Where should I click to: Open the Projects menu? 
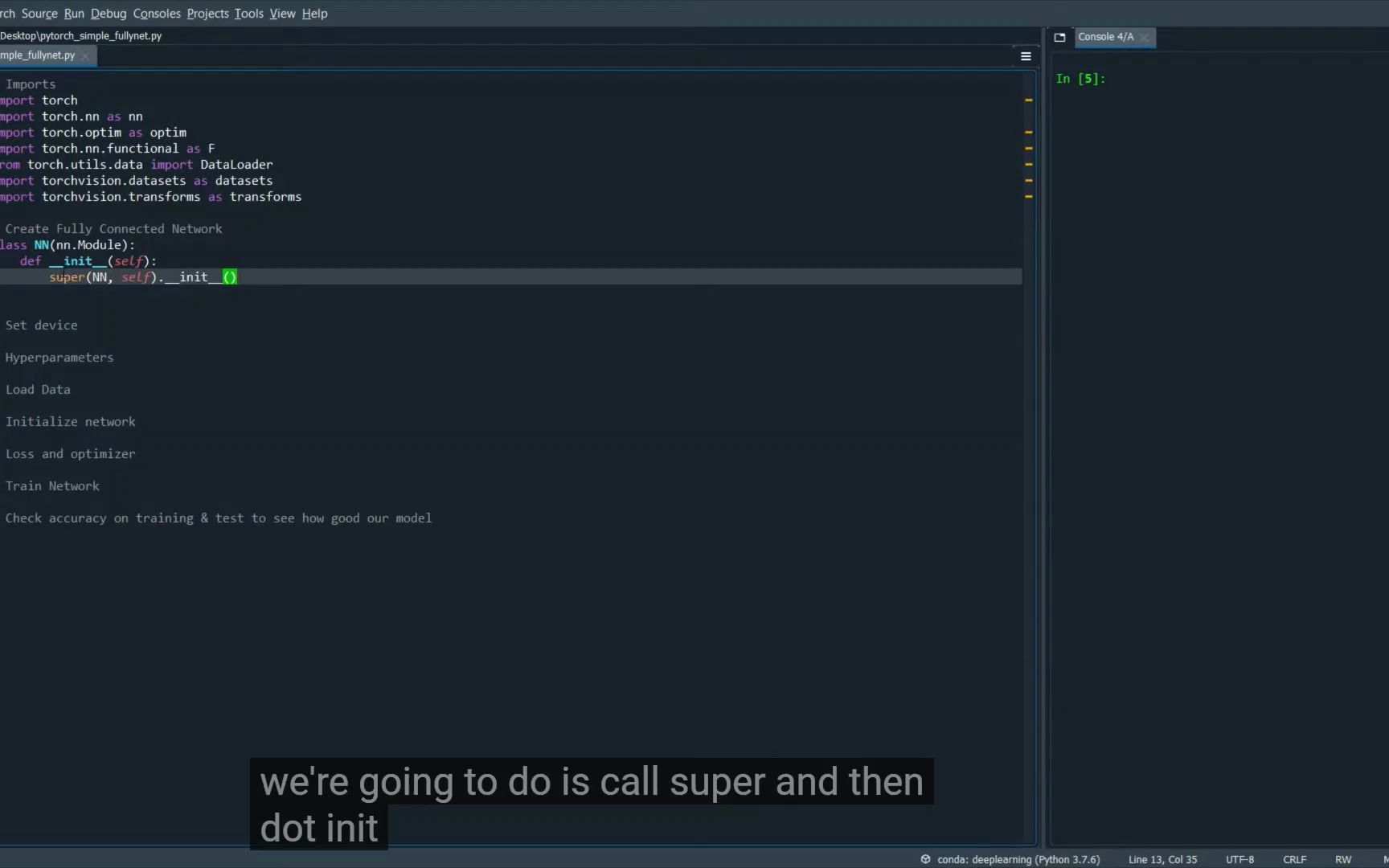207,14
